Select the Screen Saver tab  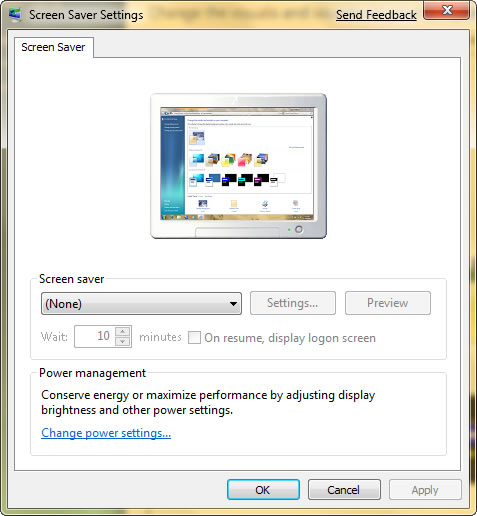click(x=53, y=47)
